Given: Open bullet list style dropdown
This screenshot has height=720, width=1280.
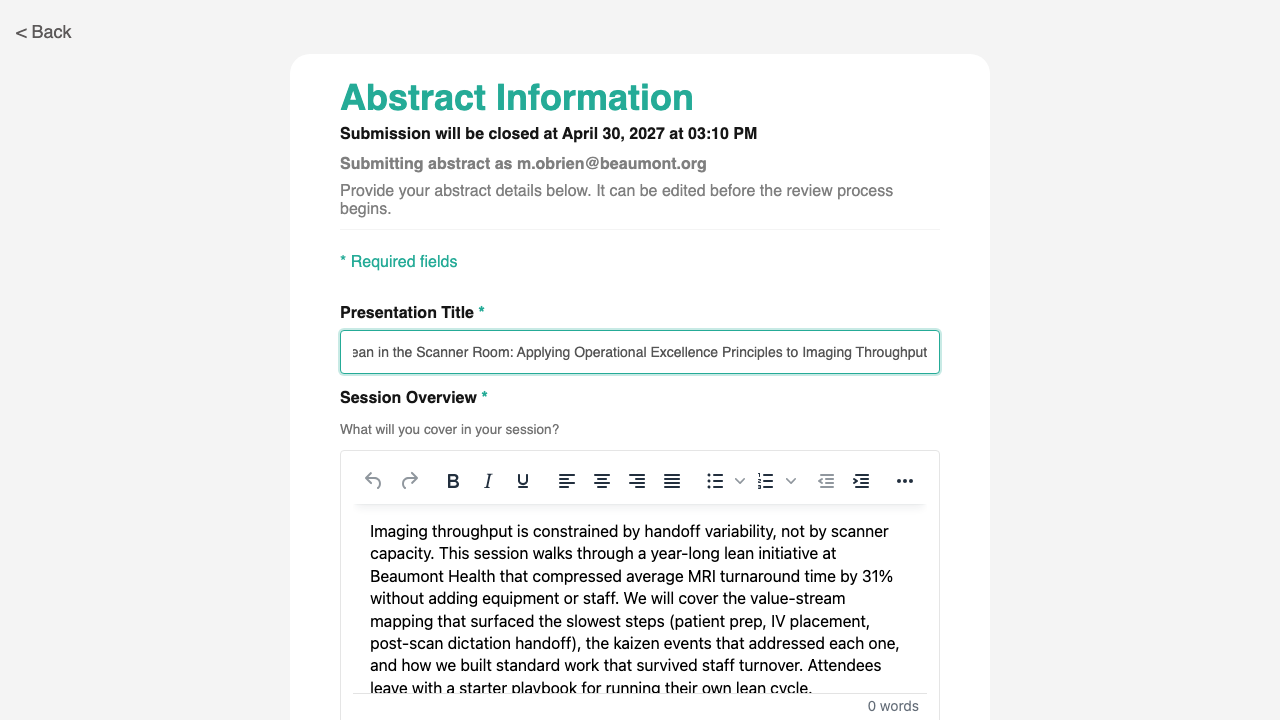Looking at the screenshot, I should pos(740,481).
